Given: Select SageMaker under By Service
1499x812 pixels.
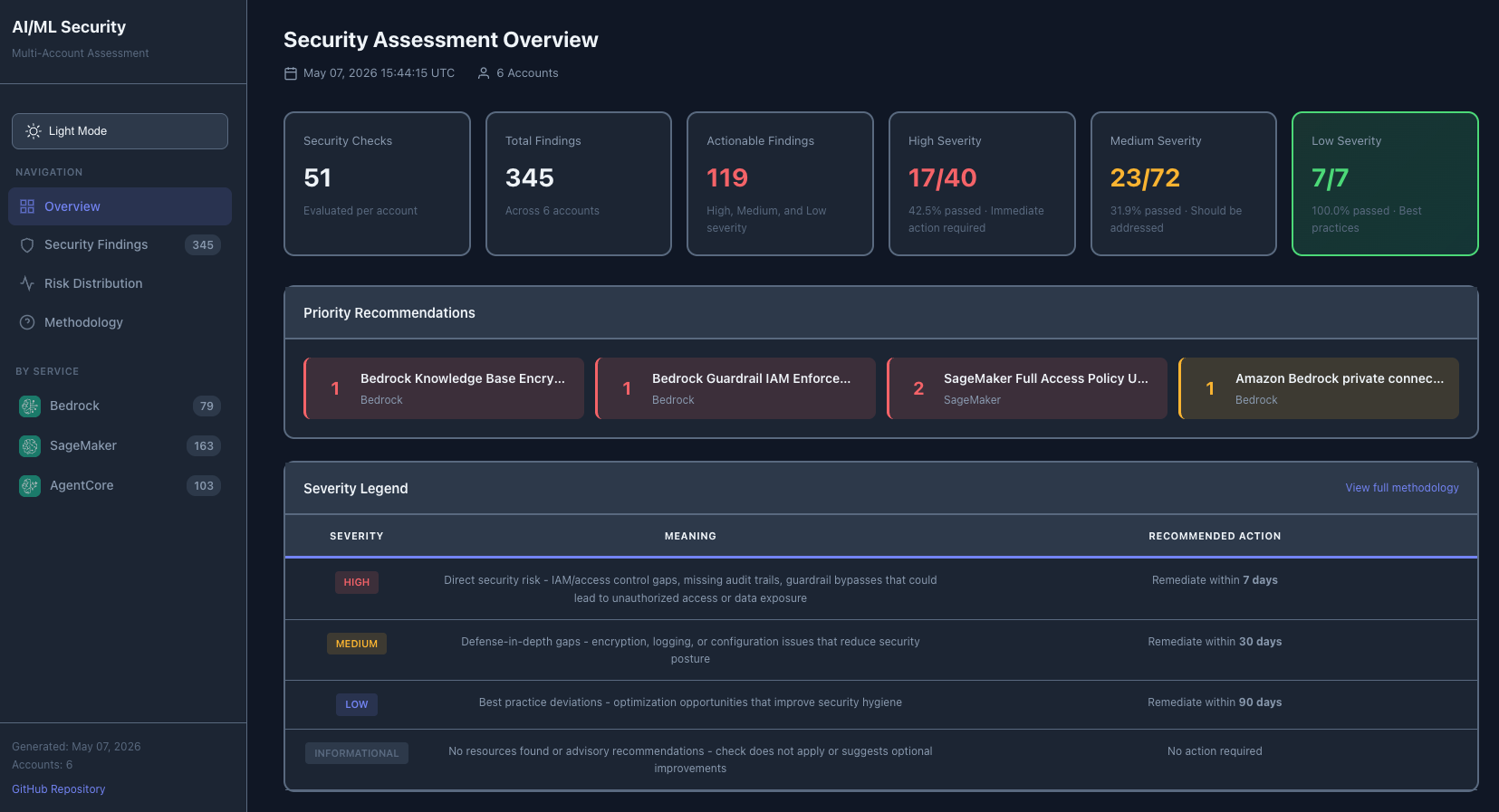Looking at the screenshot, I should pos(120,445).
